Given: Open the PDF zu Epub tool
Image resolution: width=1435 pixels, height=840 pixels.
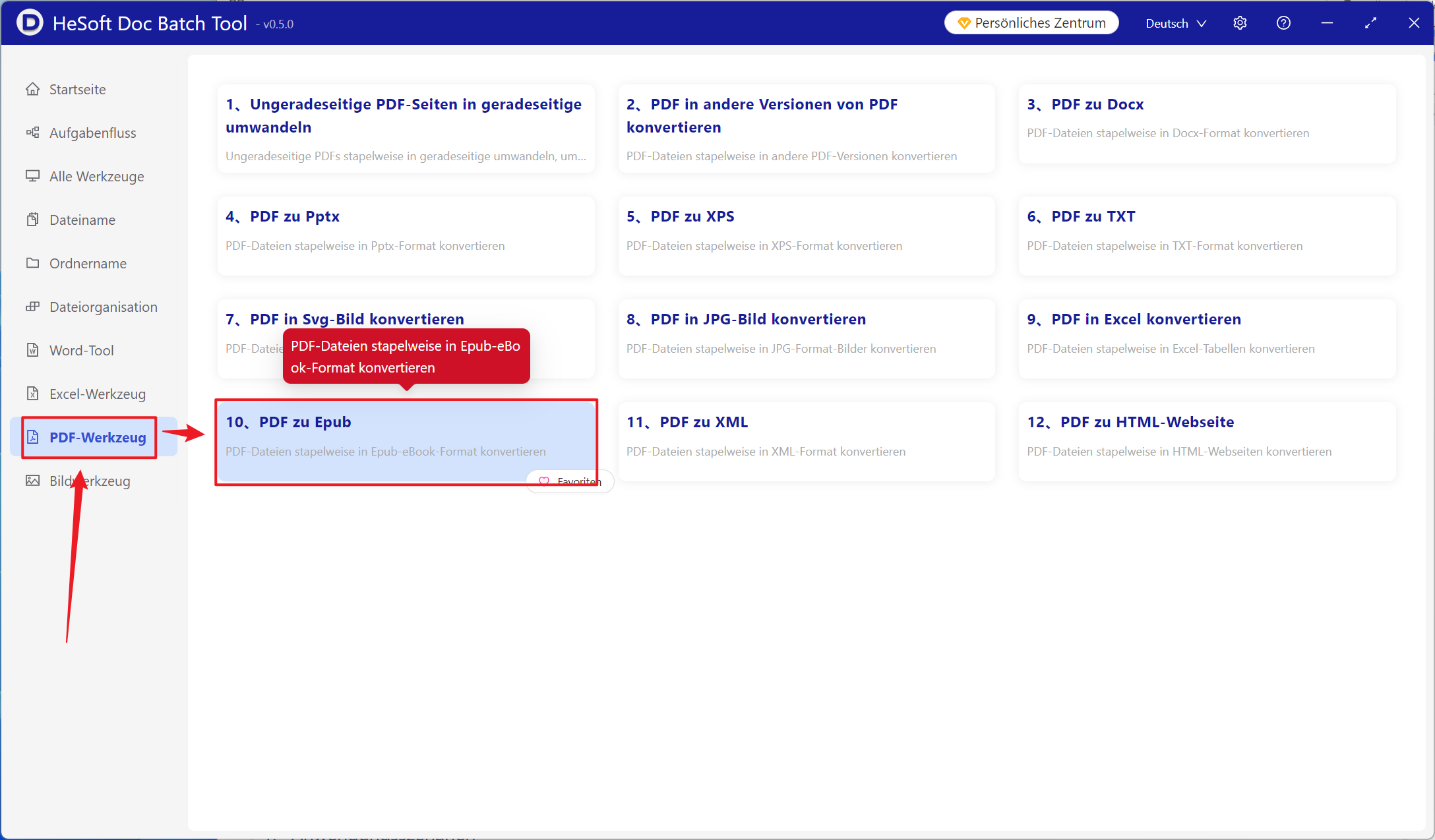Looking at the screenshot, I should click(406, 442).
